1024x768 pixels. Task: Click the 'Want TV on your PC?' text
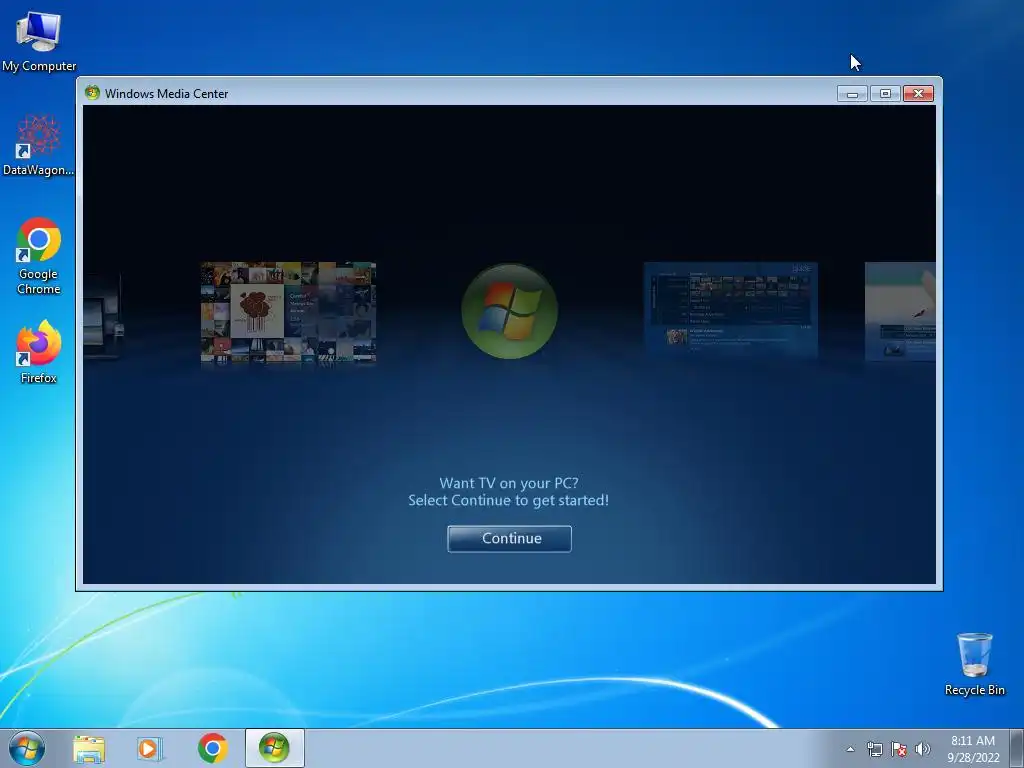click(509, 483)
